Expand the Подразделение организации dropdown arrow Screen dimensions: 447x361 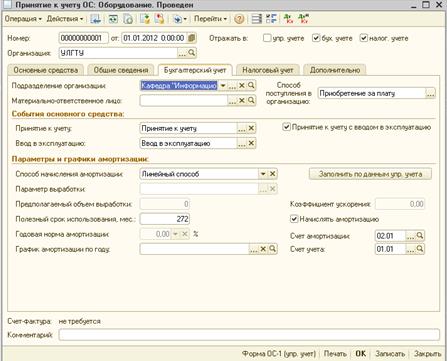coord(223,86)
